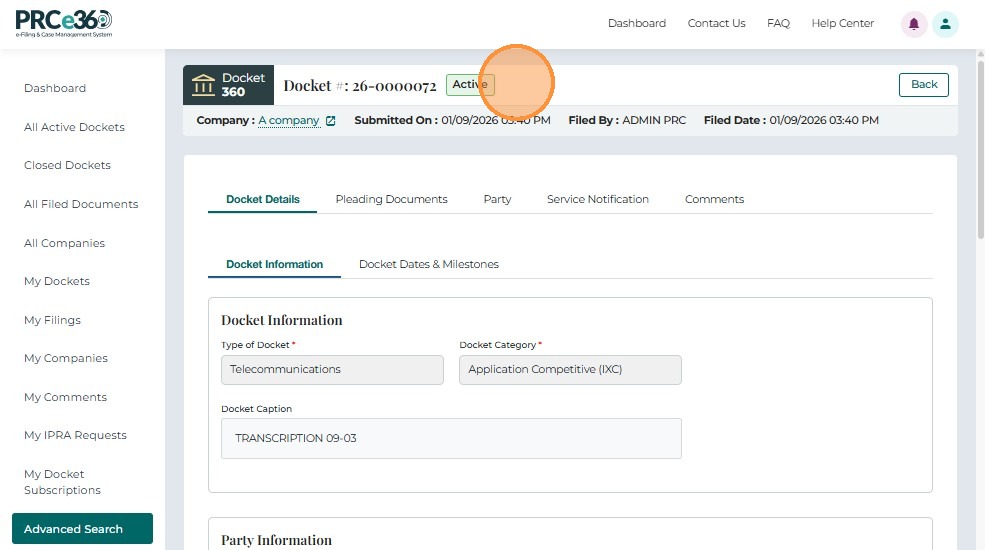This screenshot has height=550, width=985.
Task: Open My IPRA Requests
Action: [75, 435]
